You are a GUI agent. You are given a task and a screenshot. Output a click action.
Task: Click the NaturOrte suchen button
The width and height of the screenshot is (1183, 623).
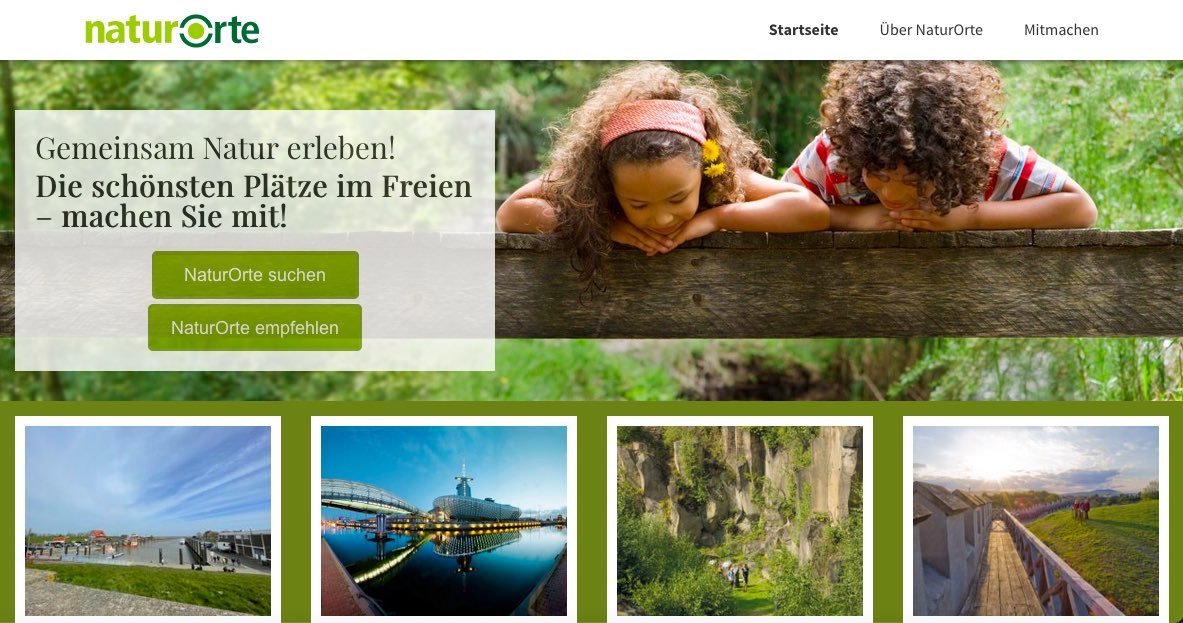255,275
